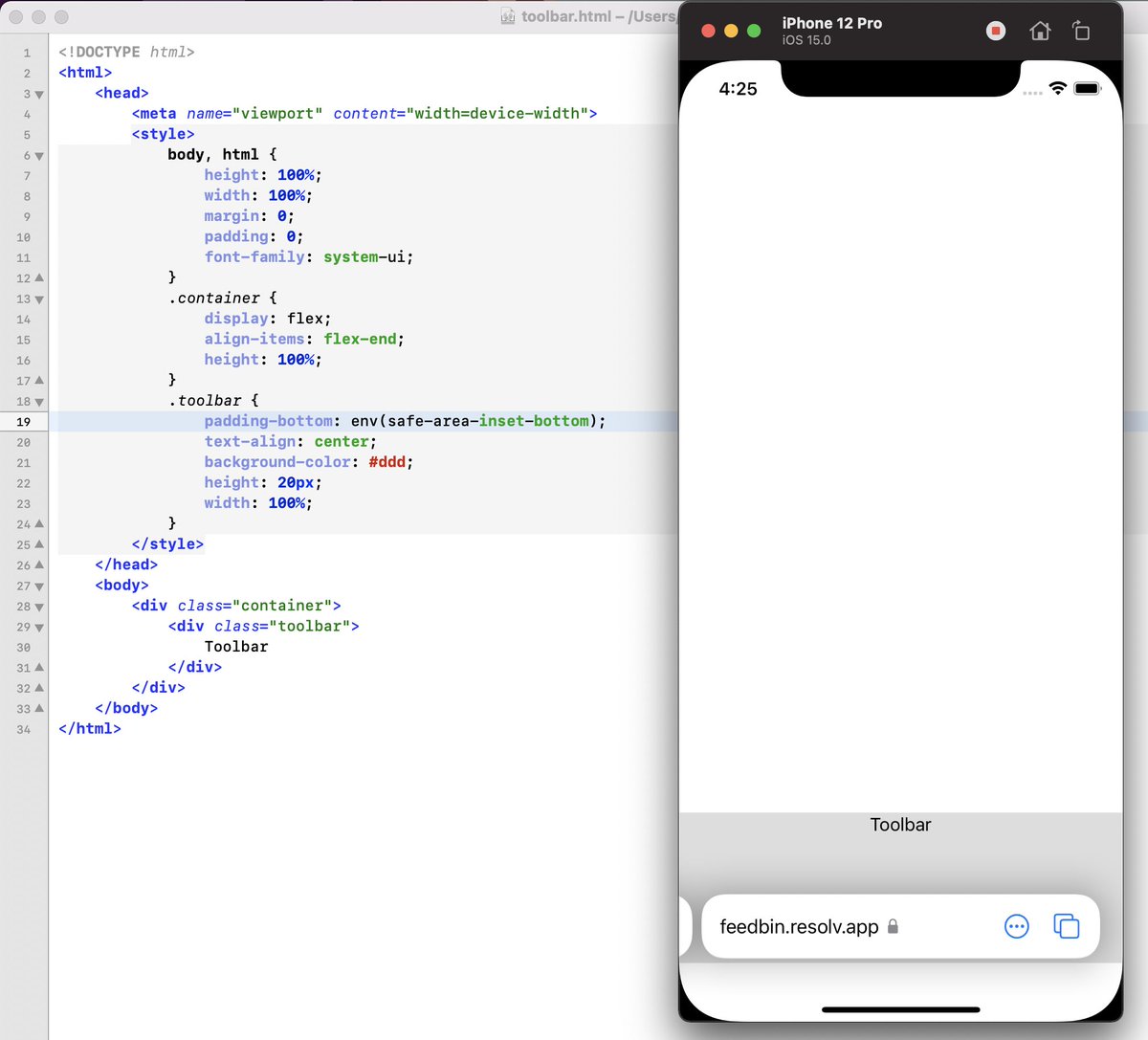Click the padding-bottom env(safe-area-inset-bottom) line
1148x1040 pixels.
pyautogui.click(x=405, y=421)
